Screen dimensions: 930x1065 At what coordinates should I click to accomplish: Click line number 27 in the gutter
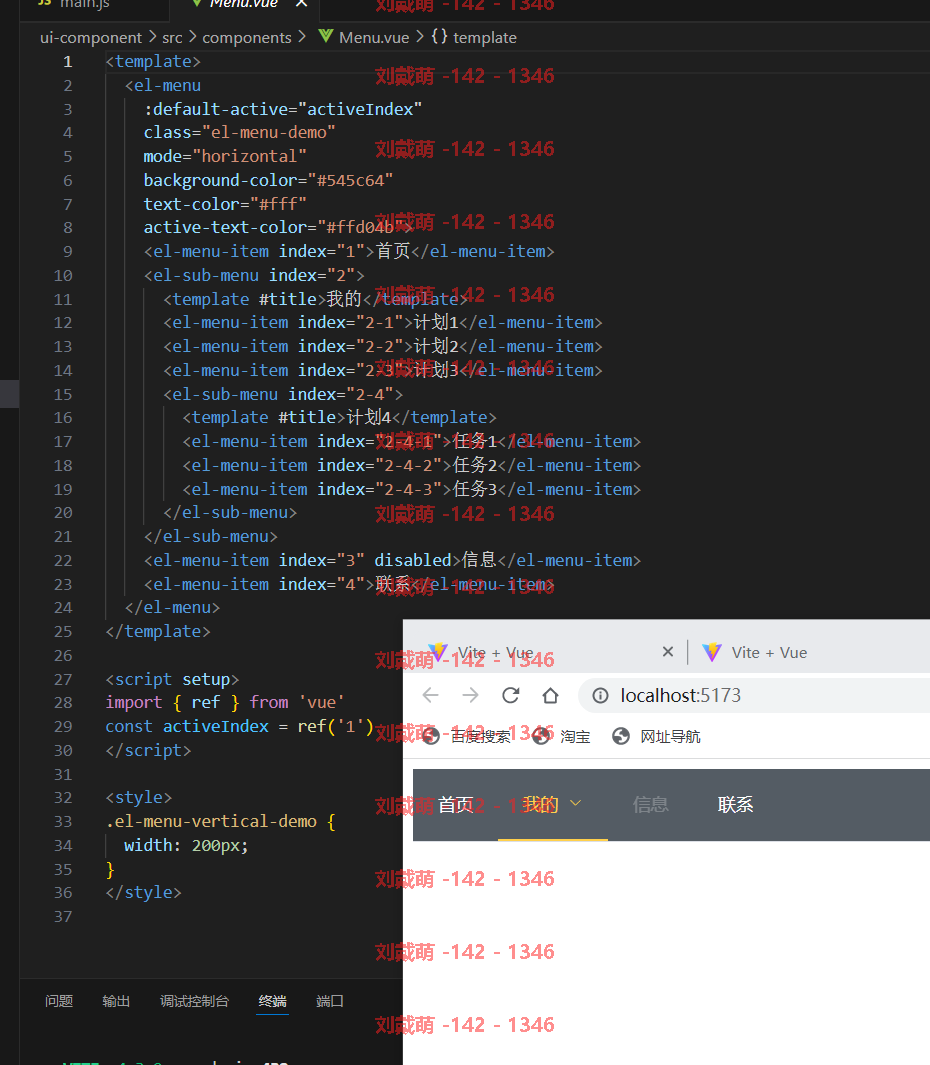(63, 680)
